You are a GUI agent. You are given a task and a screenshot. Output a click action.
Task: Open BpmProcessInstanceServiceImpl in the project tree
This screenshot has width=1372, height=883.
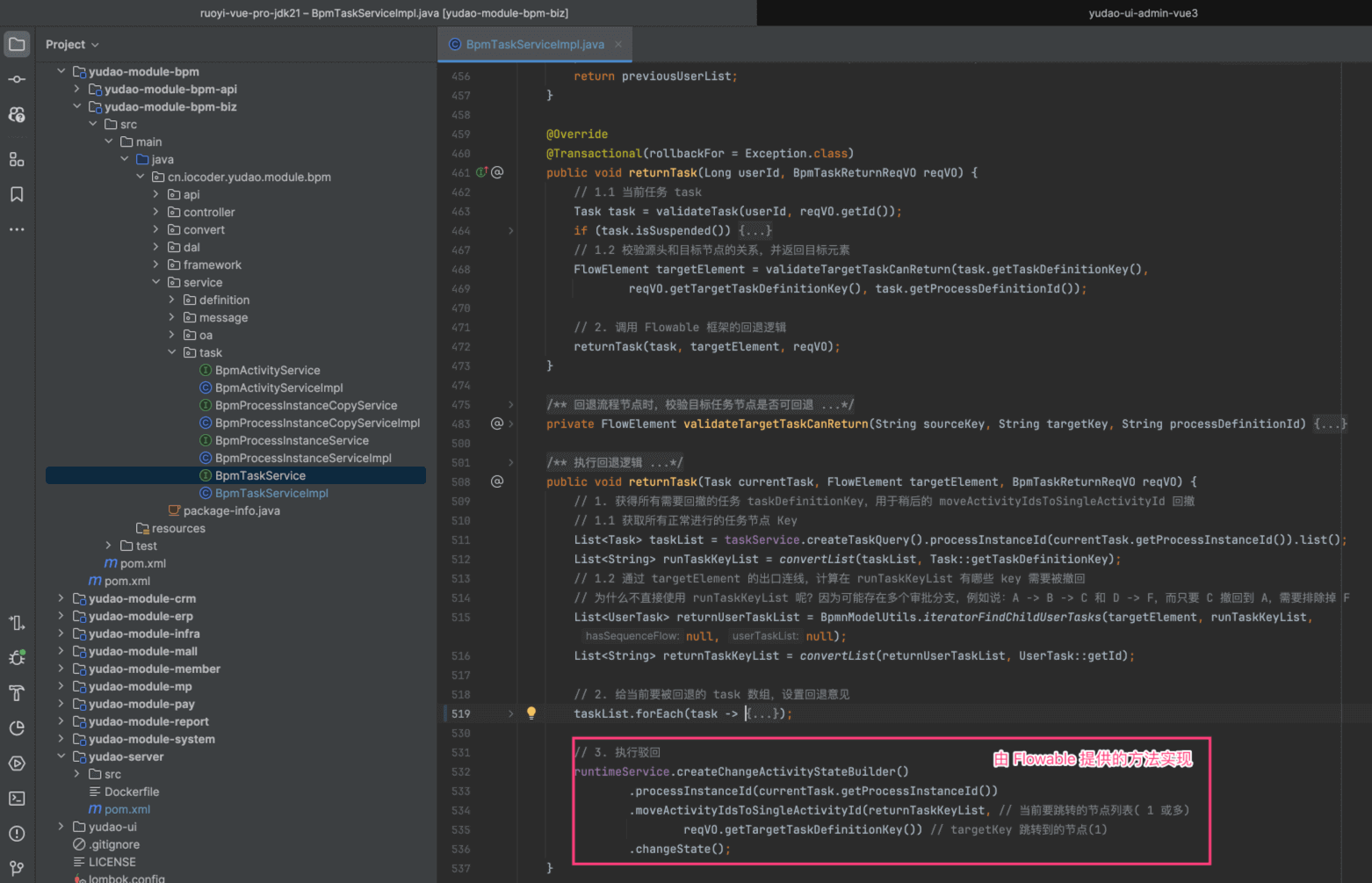pyautogui.click(x=303, y=458)
